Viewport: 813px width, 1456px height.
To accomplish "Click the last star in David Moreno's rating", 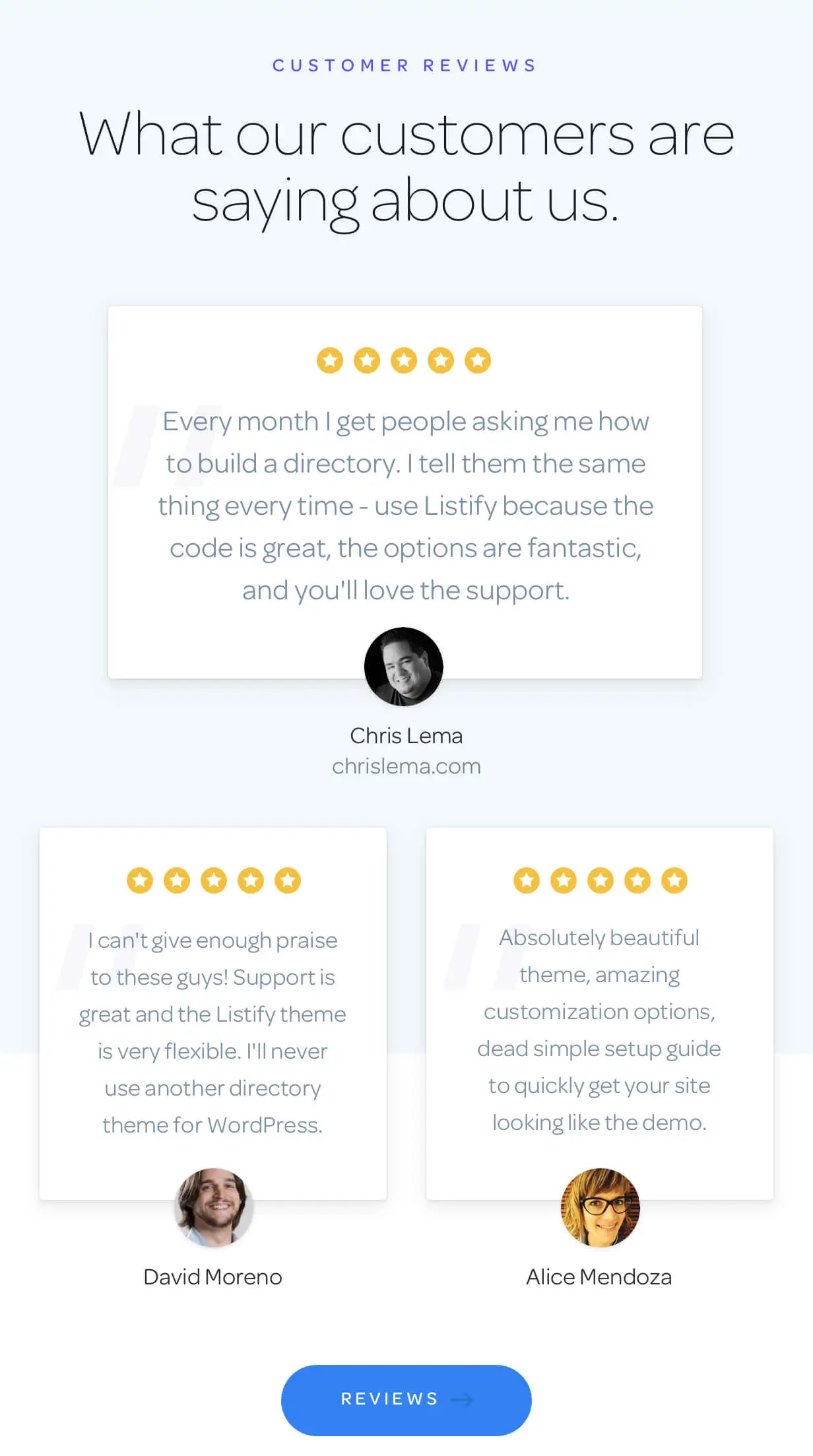I will (x=286, y=880).
